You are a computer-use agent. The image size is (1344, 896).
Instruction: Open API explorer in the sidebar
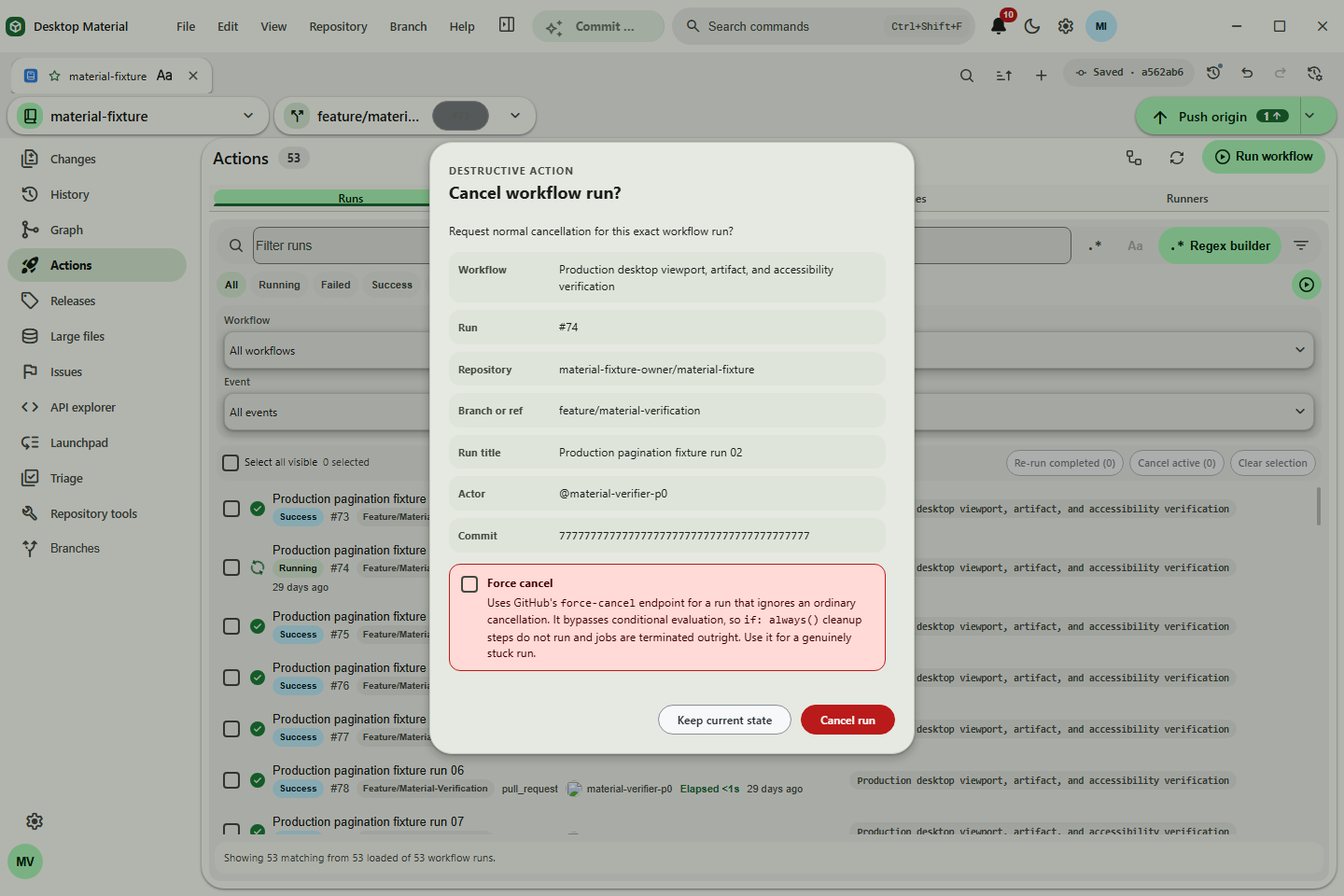97,407
